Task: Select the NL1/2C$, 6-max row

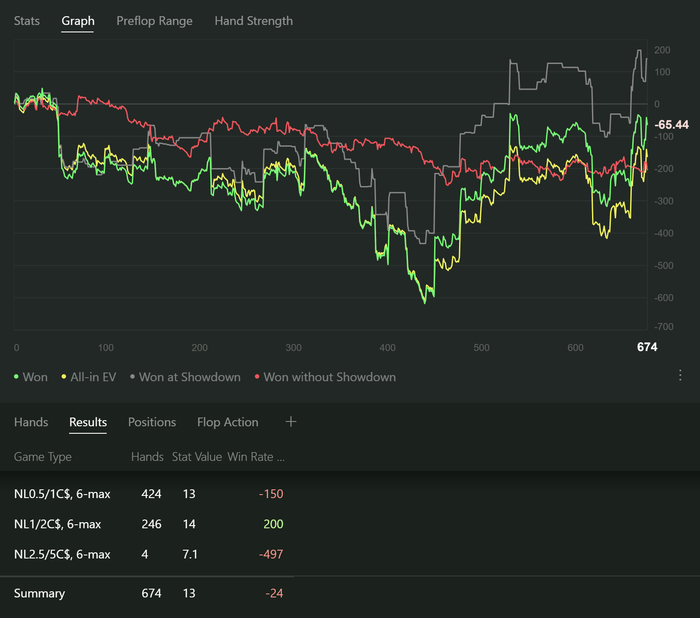Action: click(58, 524)
